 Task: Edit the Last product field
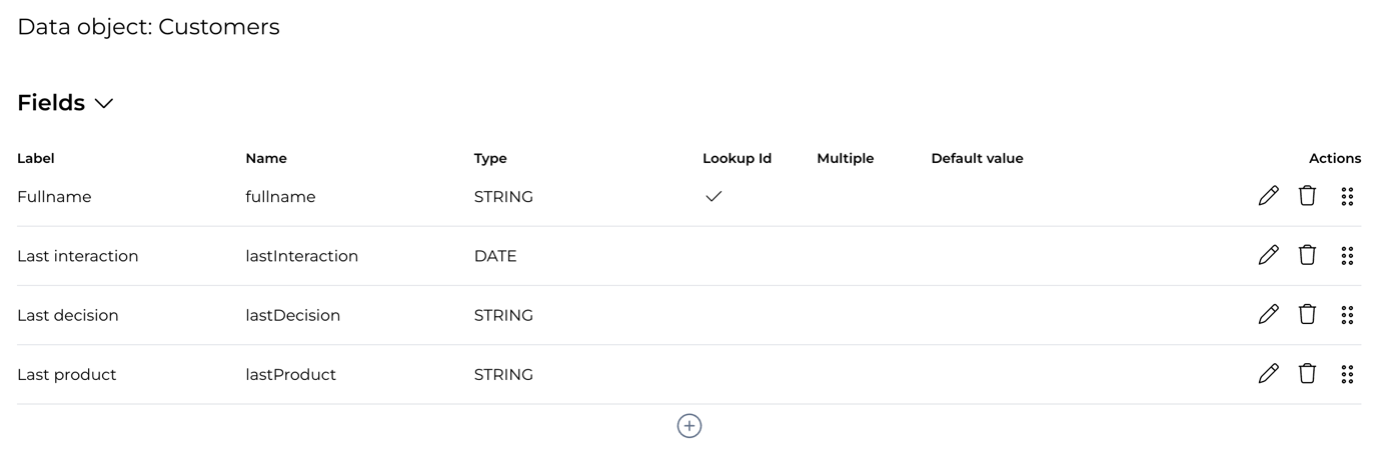[x=1268, y=374]
